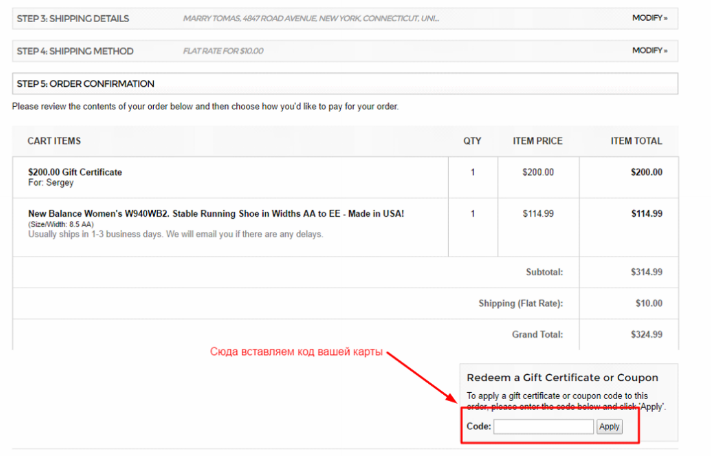Image resolution: width=711 pixels, height=456 pixels.
Task: Click the bold $114.99 item total
Action: tap(647, 213)
